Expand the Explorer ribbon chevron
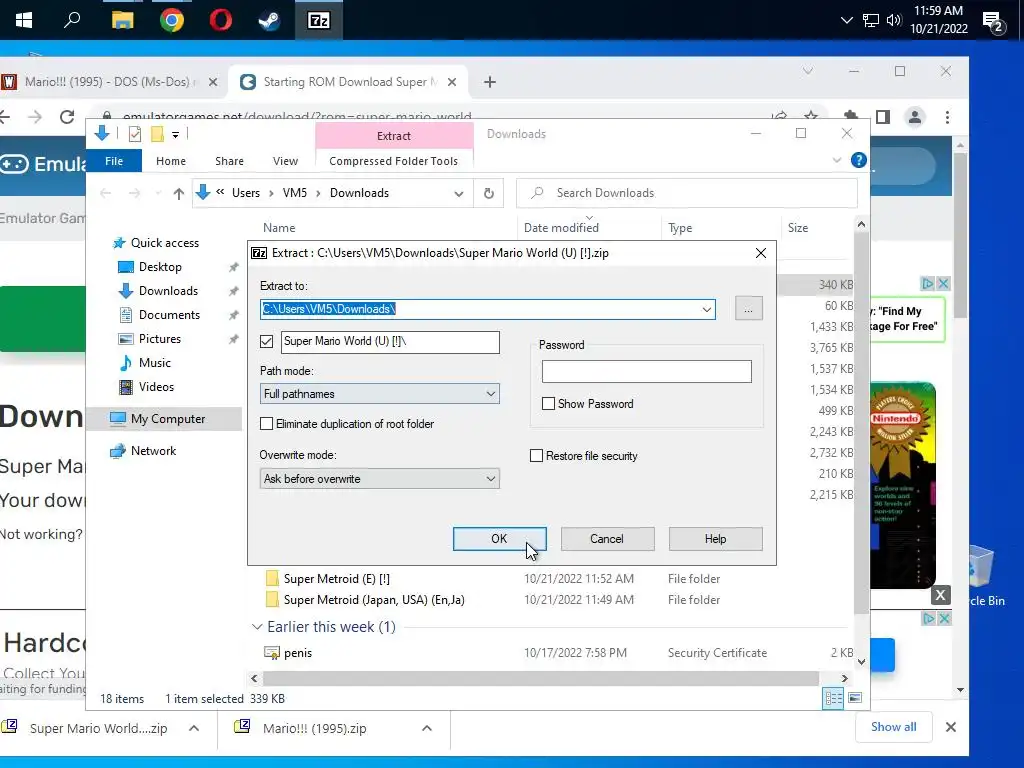The height and width of the screenshot is (768, 1024). point(837,160)
